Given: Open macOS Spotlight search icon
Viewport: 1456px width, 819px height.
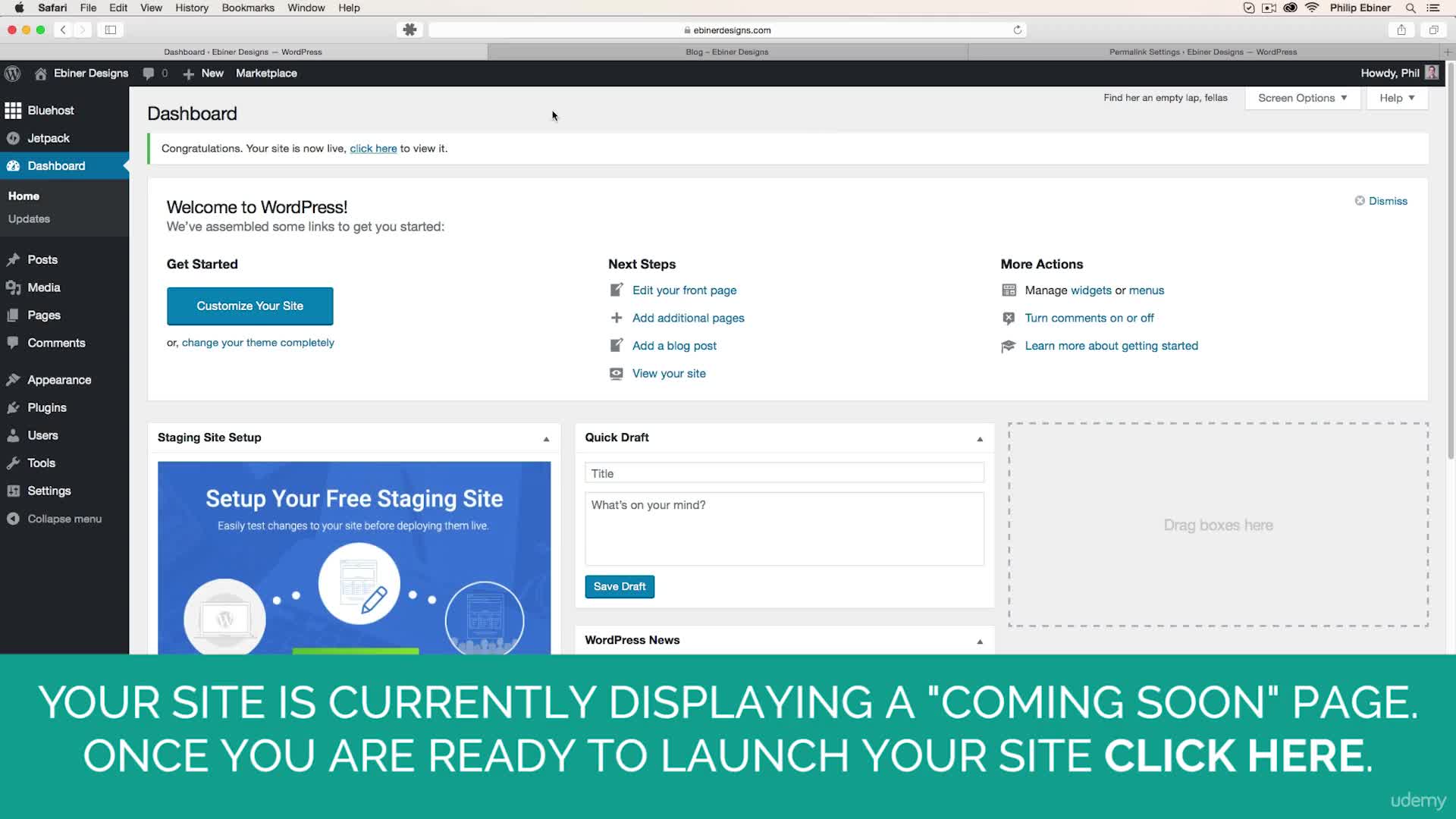Looking at the screenshot, I should pos(1410,8).
